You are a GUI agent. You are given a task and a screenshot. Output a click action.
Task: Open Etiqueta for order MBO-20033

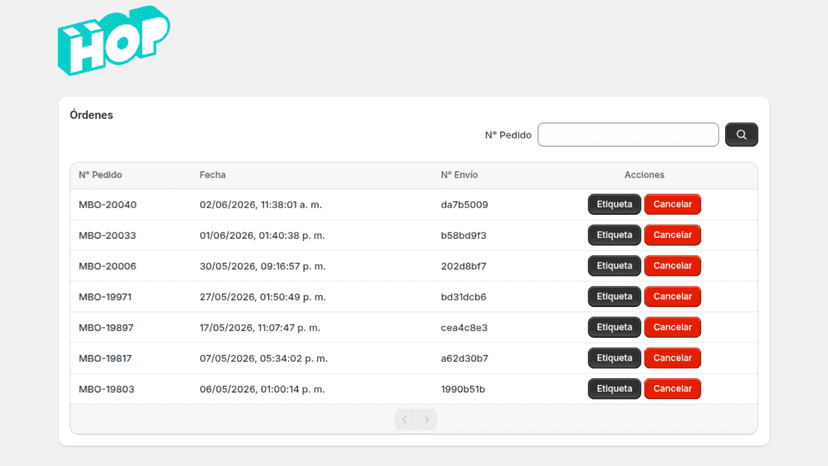(x=614, y=235)
